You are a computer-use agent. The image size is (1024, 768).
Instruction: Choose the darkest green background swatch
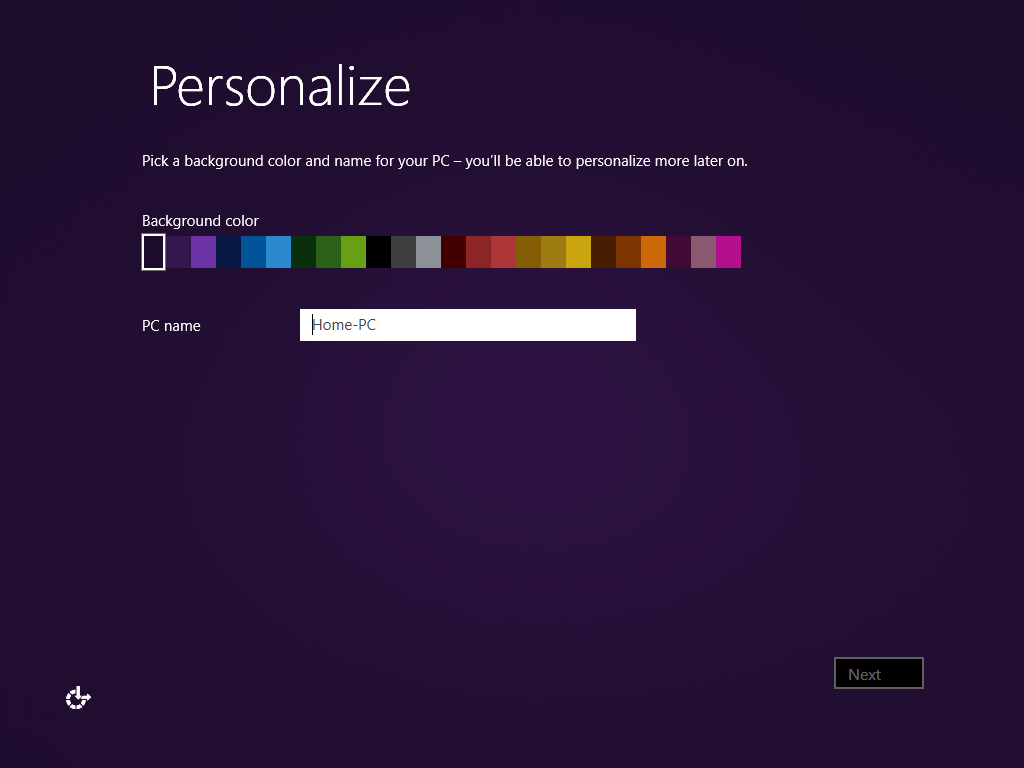[x=304, y=252]
